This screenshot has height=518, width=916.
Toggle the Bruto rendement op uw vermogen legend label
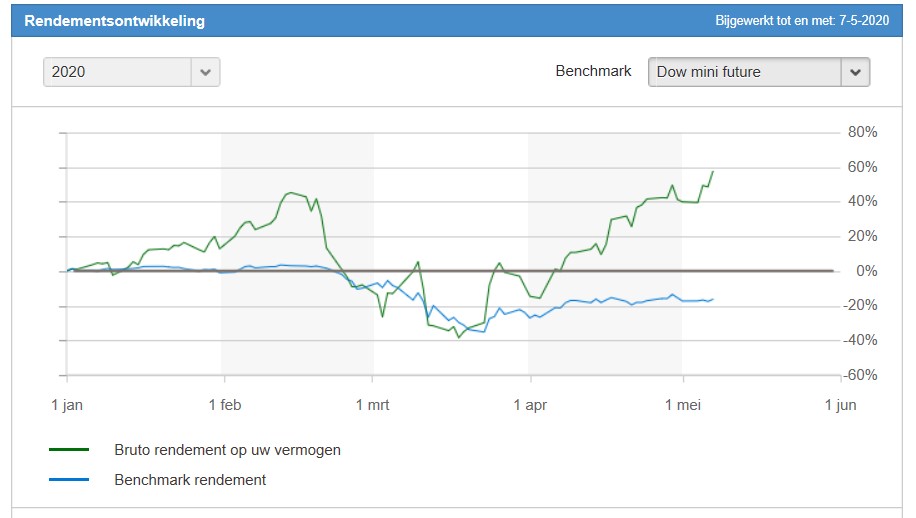coord(227,450)
